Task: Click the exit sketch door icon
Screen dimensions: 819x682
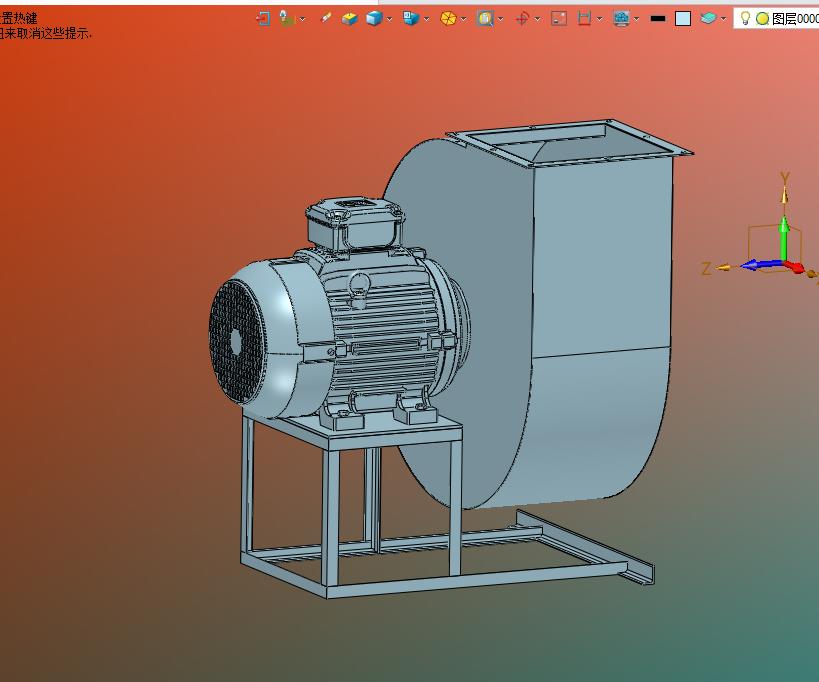Action: point(263,18)
